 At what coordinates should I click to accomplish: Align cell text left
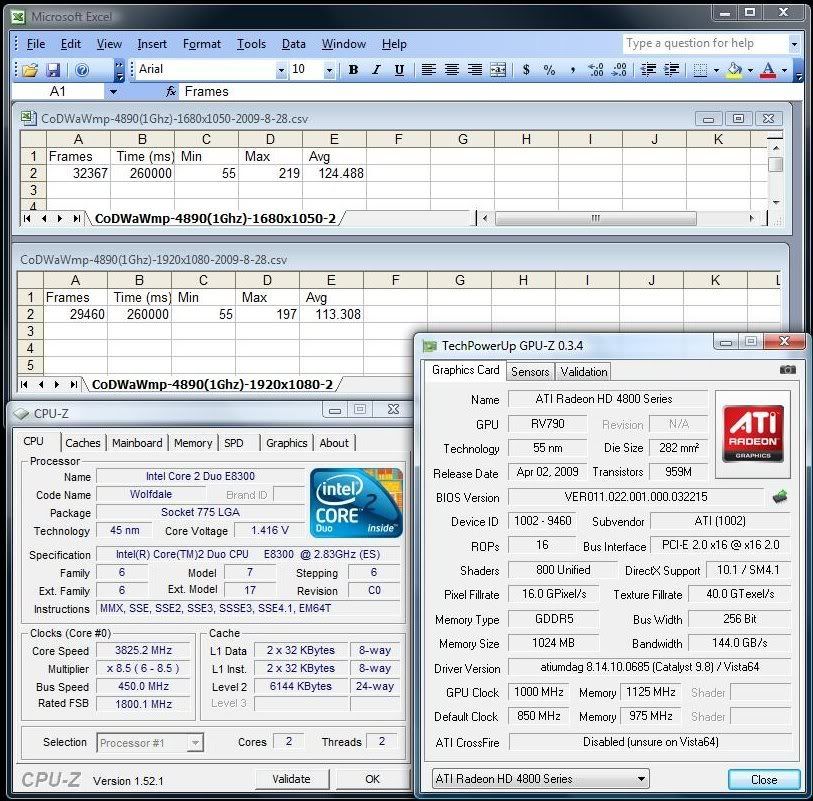pos(428,69)
